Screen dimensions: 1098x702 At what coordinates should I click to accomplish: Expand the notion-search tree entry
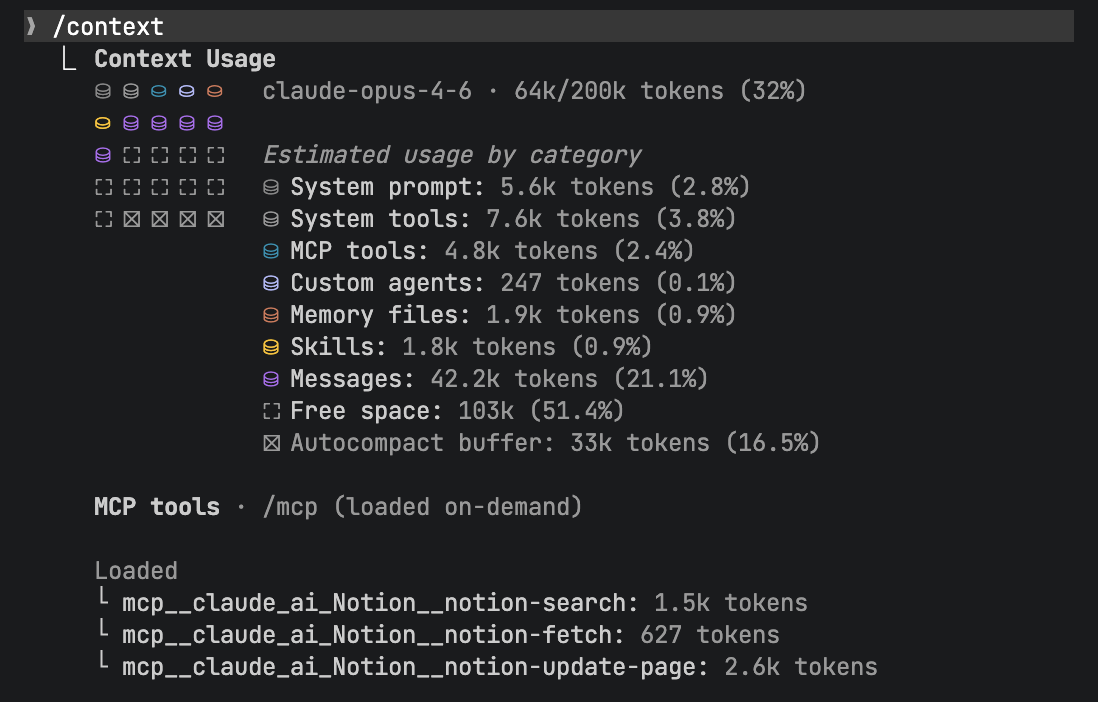[104, 602]
